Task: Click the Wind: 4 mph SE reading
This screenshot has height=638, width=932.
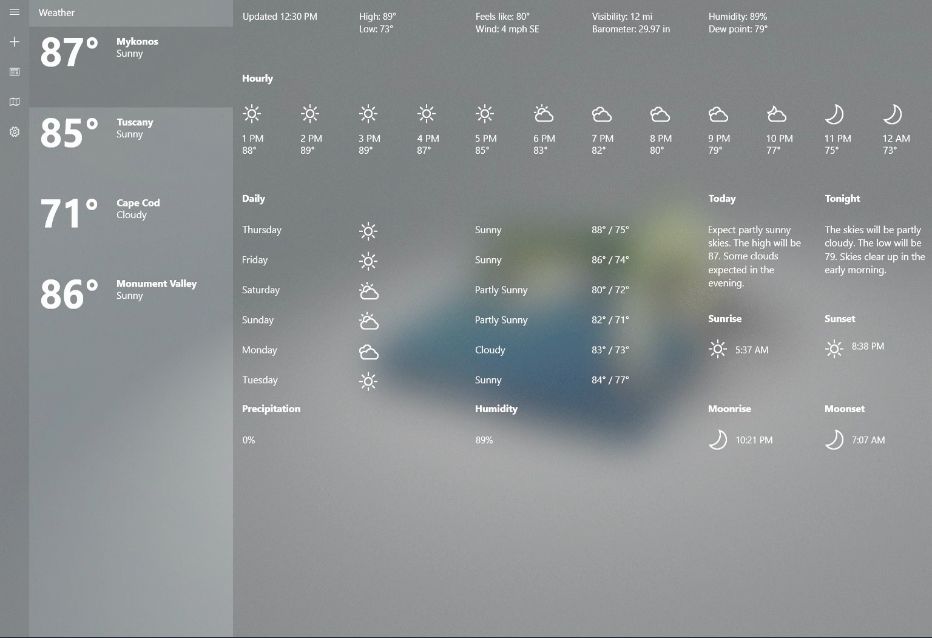Action: click(x=507, y=29)
